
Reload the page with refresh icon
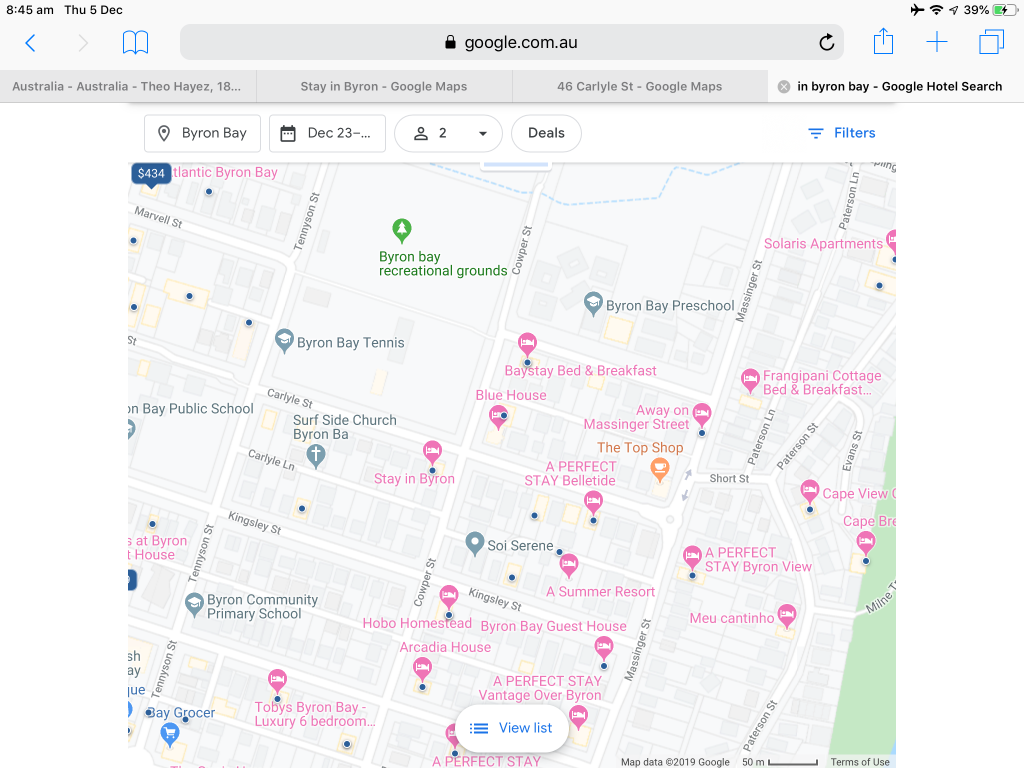click(826, 42)
